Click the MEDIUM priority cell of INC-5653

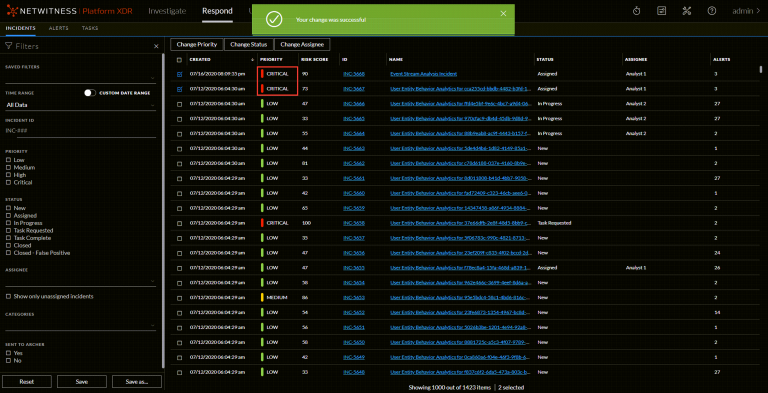click(274, 297)
